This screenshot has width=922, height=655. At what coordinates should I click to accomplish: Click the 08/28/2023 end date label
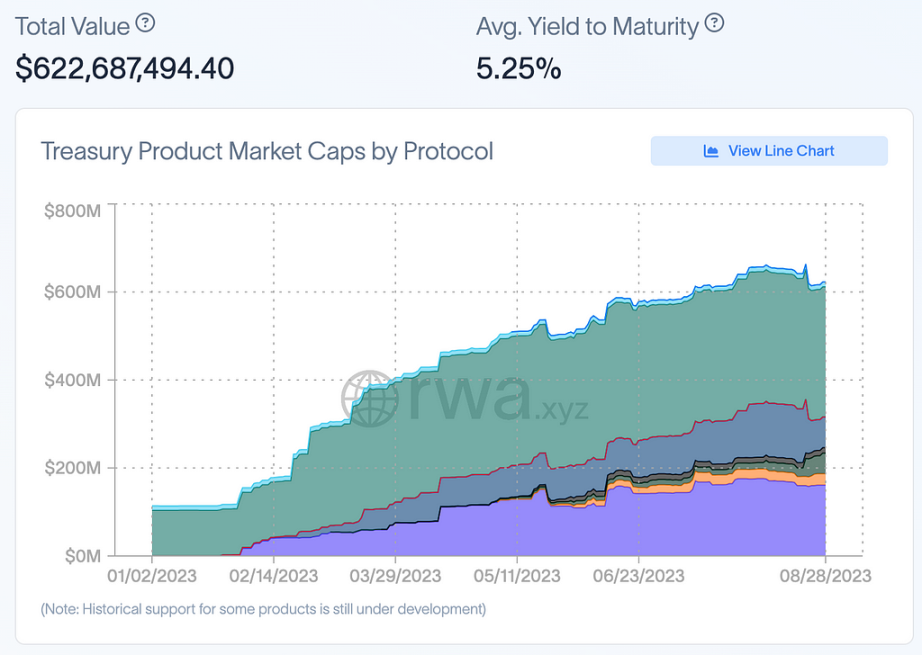(x=825, y=576)
